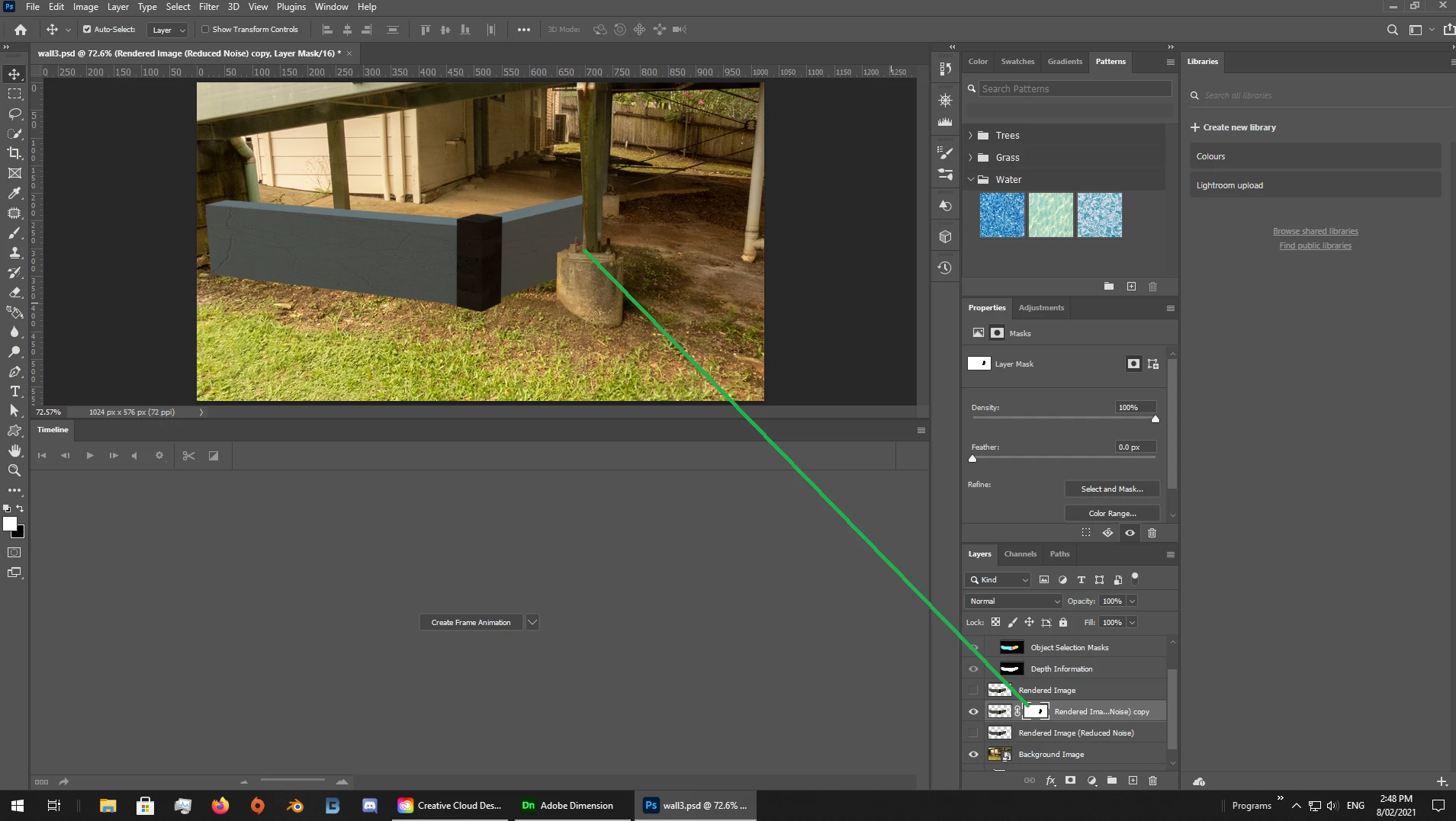
Task: Open Browse shared libraries link
Action: point(1315,231)
